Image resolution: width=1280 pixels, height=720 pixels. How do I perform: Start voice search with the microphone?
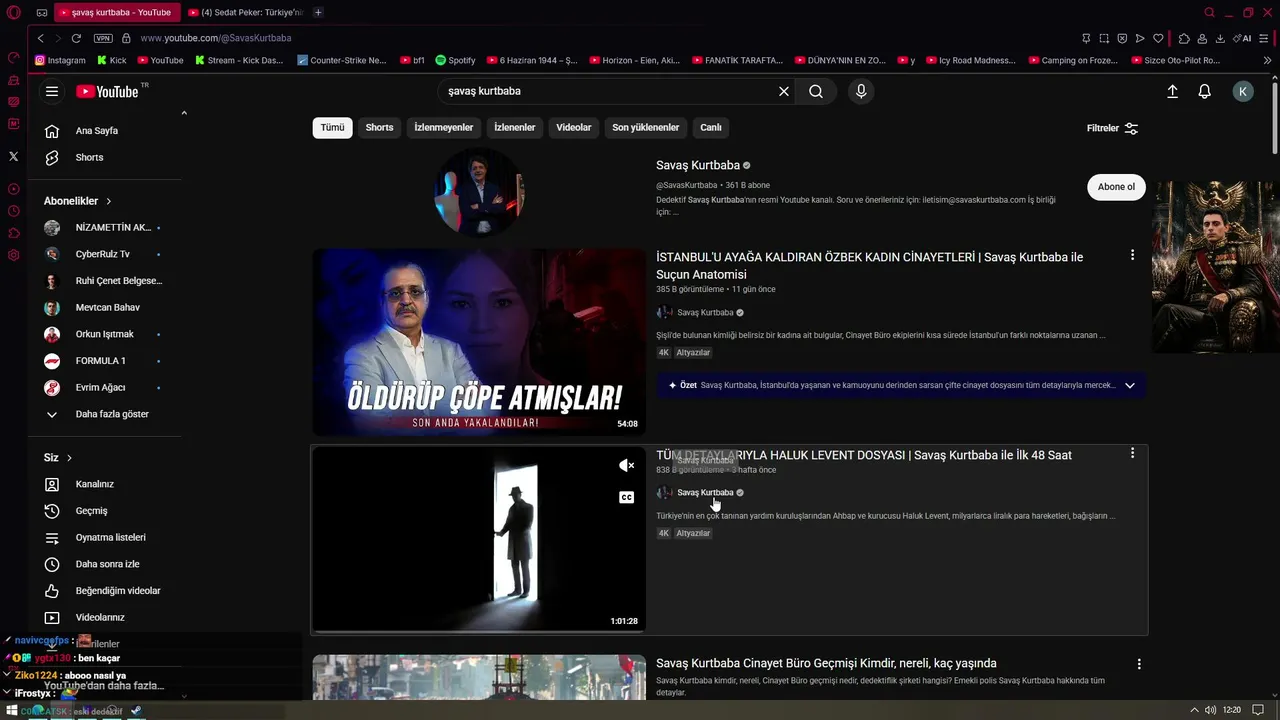point(861,91)
